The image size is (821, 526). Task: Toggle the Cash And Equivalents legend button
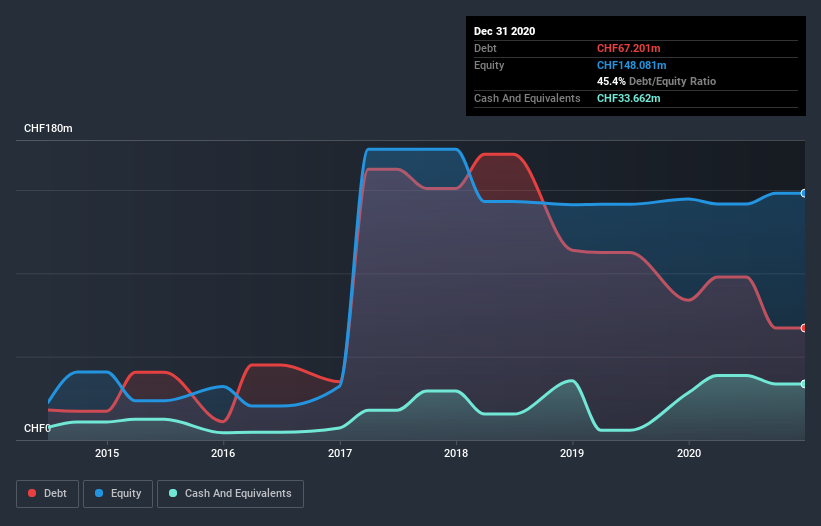(230, 494)
